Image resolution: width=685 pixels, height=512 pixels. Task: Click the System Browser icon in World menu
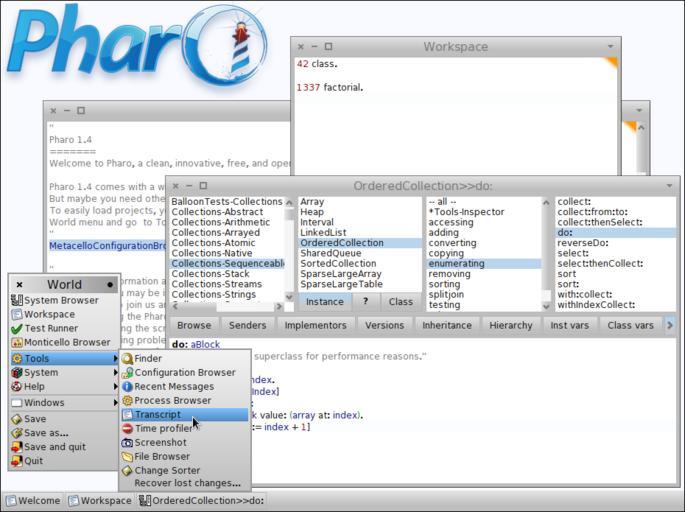[x=16, y=300]
